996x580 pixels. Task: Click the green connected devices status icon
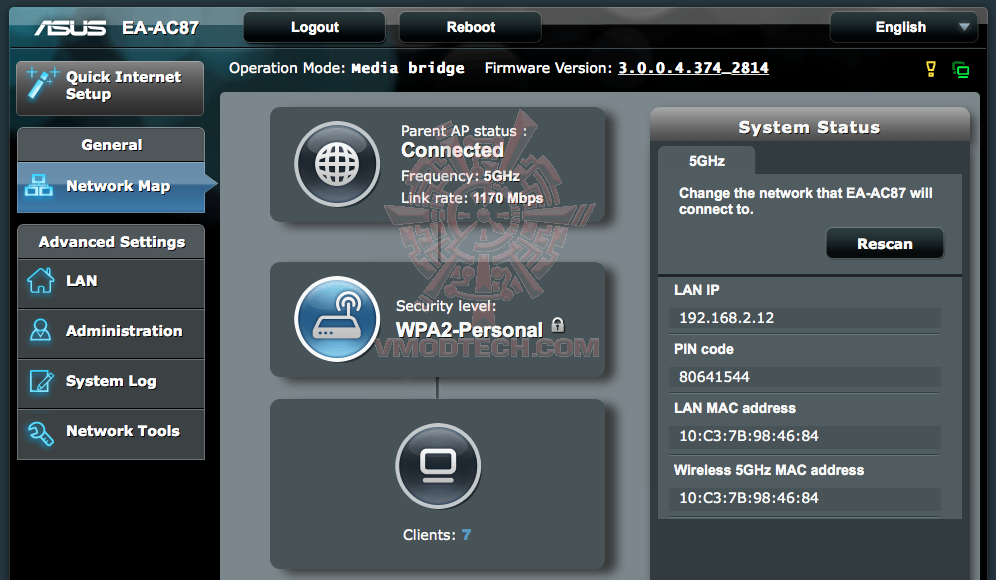tap(960, 69)
